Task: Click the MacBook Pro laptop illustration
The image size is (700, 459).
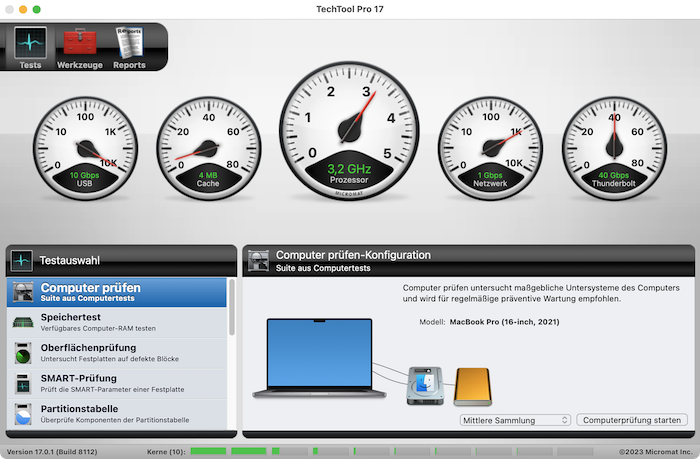Action: [319, 358]
